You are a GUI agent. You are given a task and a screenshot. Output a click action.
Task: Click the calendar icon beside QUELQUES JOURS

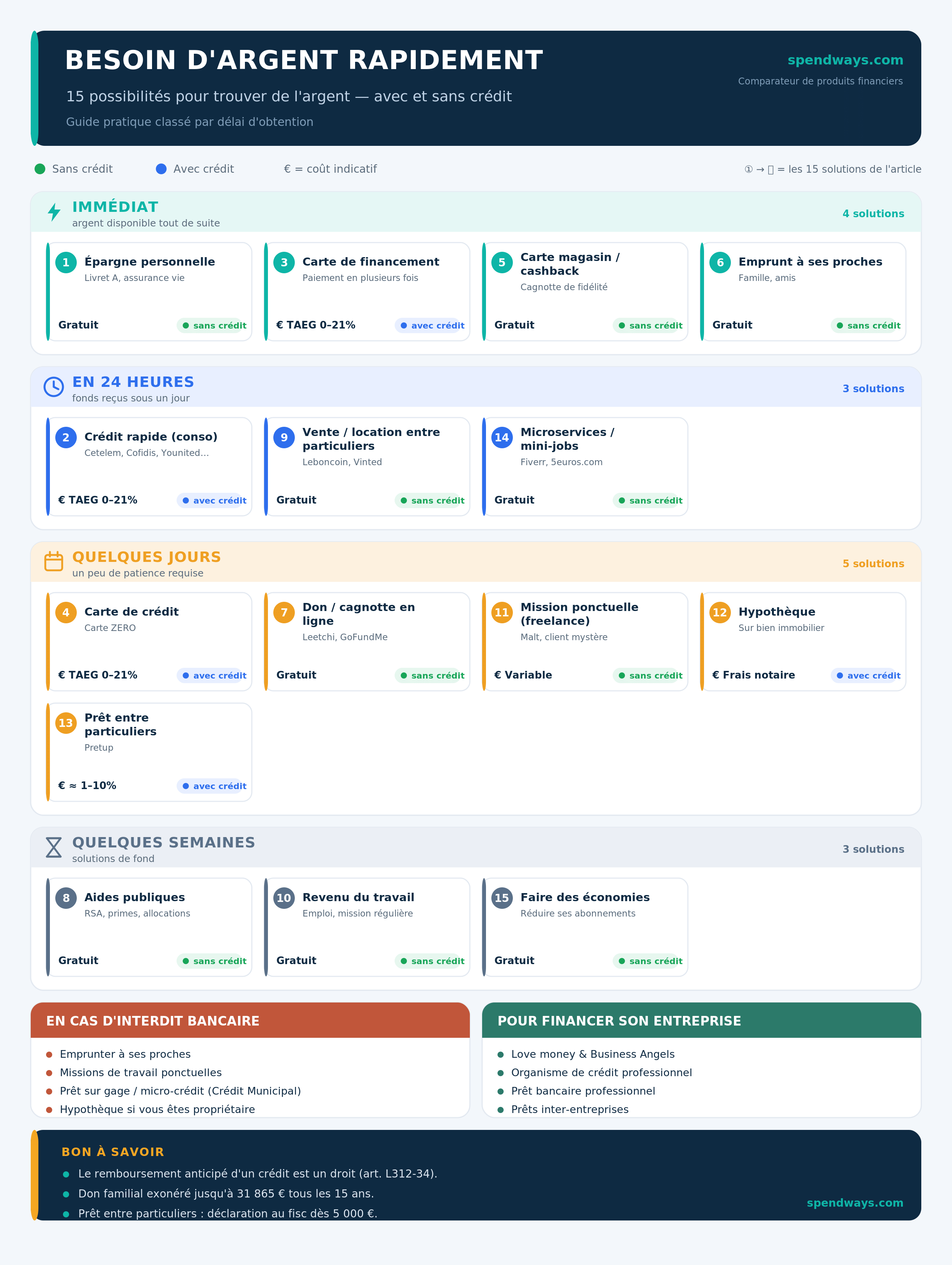[x=54, y=561]
